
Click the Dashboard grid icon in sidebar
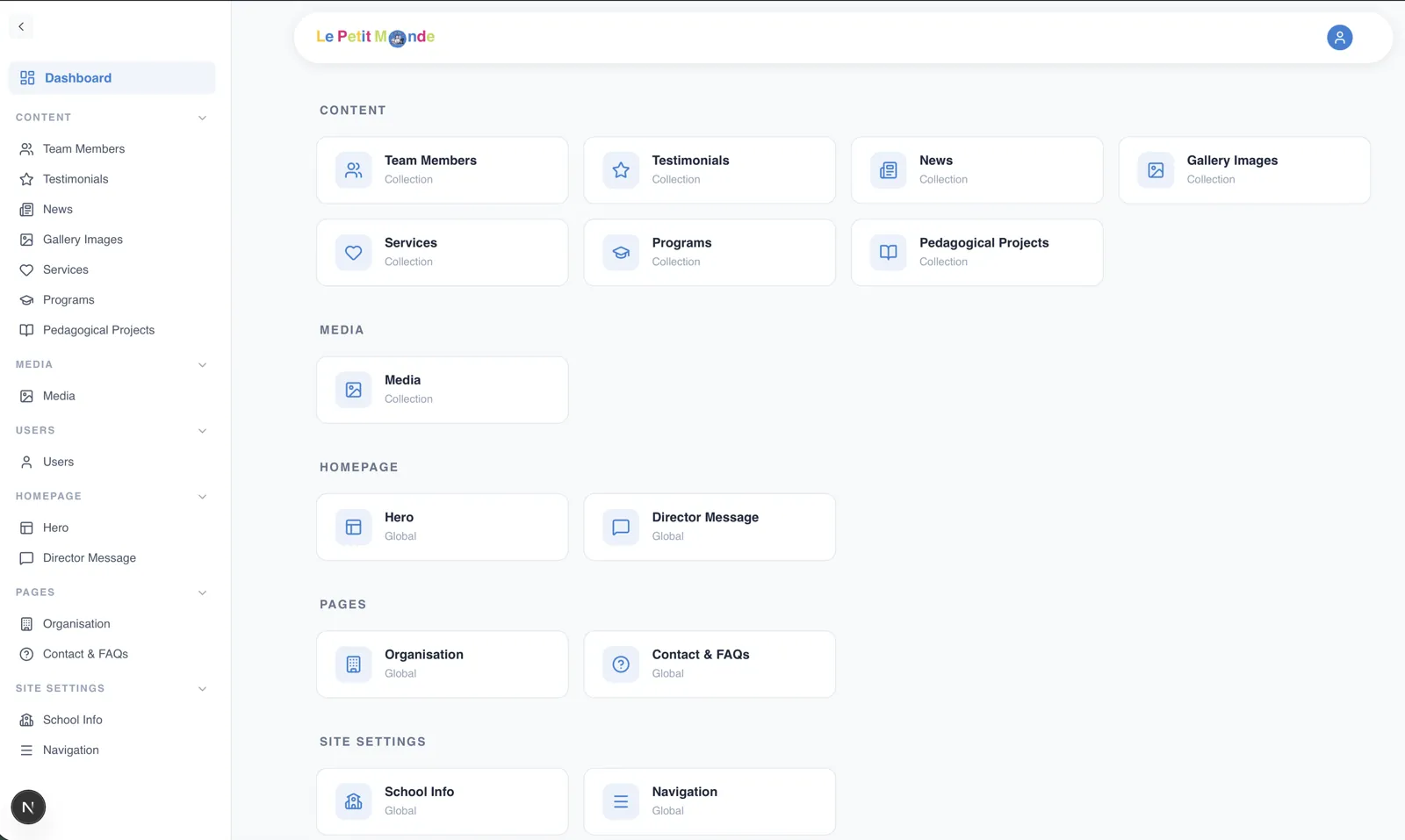[27, 78]
